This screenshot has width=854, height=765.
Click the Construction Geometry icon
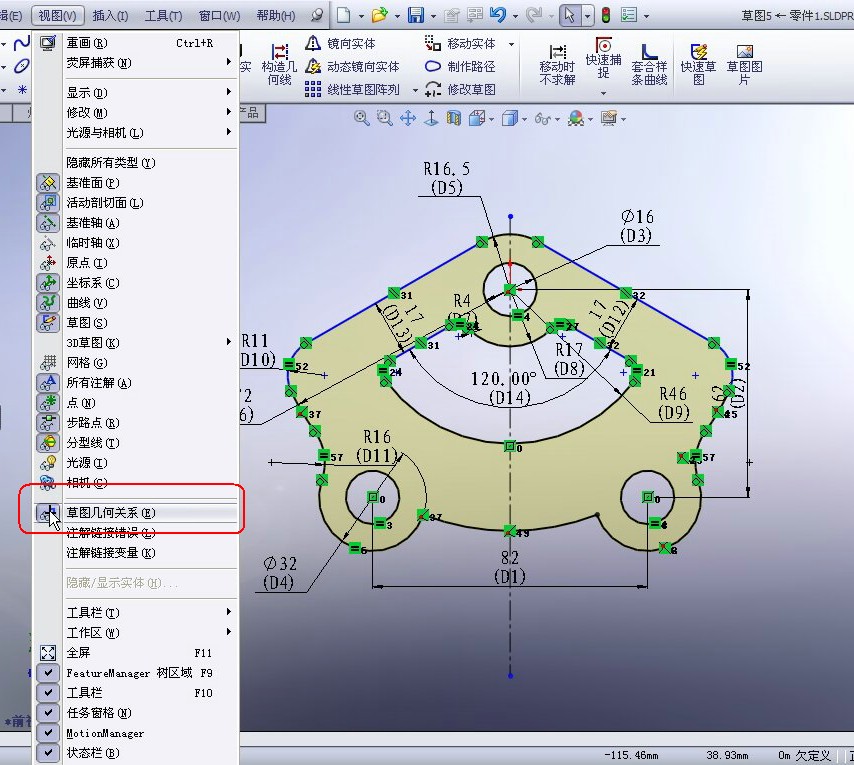point(279,52)
